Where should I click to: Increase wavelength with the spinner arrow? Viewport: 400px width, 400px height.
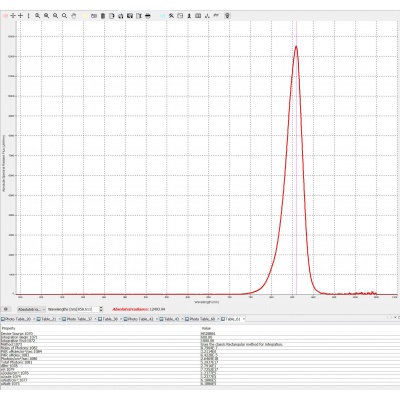coord(101,308)
